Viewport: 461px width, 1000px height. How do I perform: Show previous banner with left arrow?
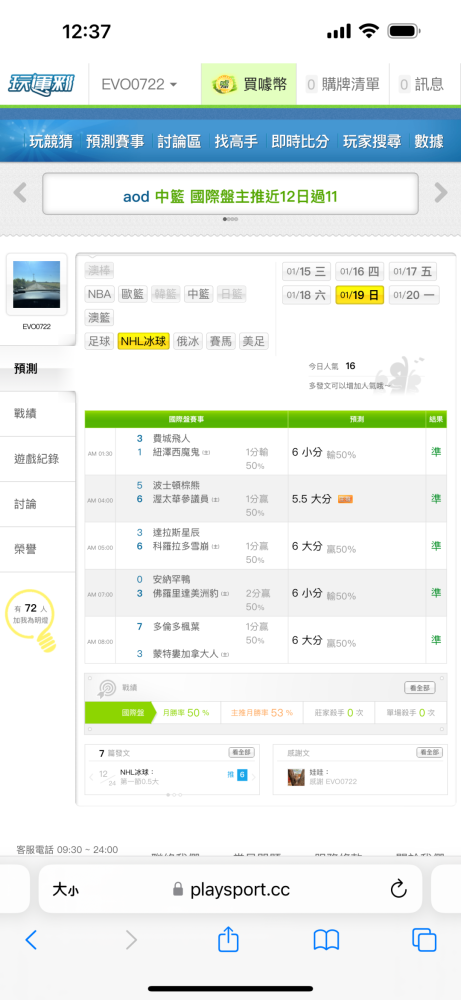tap(20, 193)
